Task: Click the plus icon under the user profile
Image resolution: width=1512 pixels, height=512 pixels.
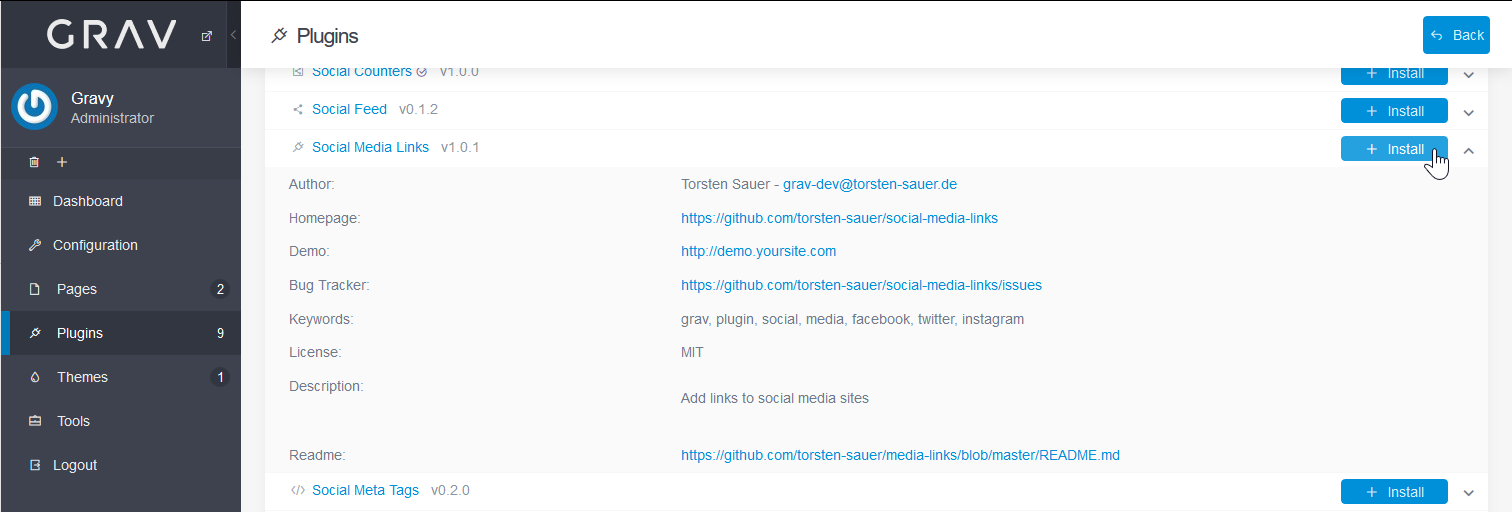Action: coord(62,162)
